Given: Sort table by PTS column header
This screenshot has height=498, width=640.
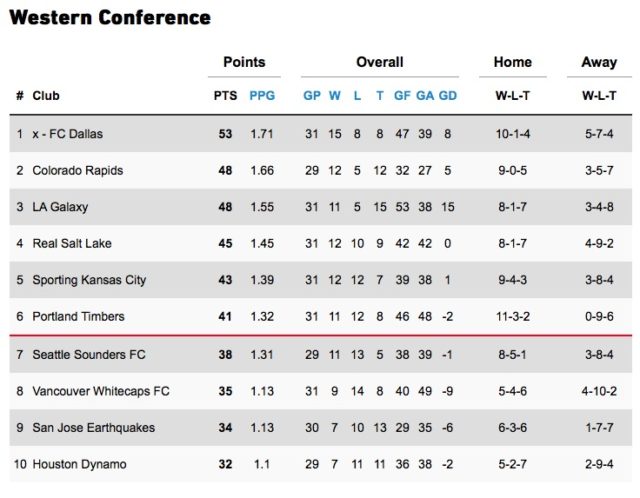Looking at the screenshot, I should pos(224,96).
